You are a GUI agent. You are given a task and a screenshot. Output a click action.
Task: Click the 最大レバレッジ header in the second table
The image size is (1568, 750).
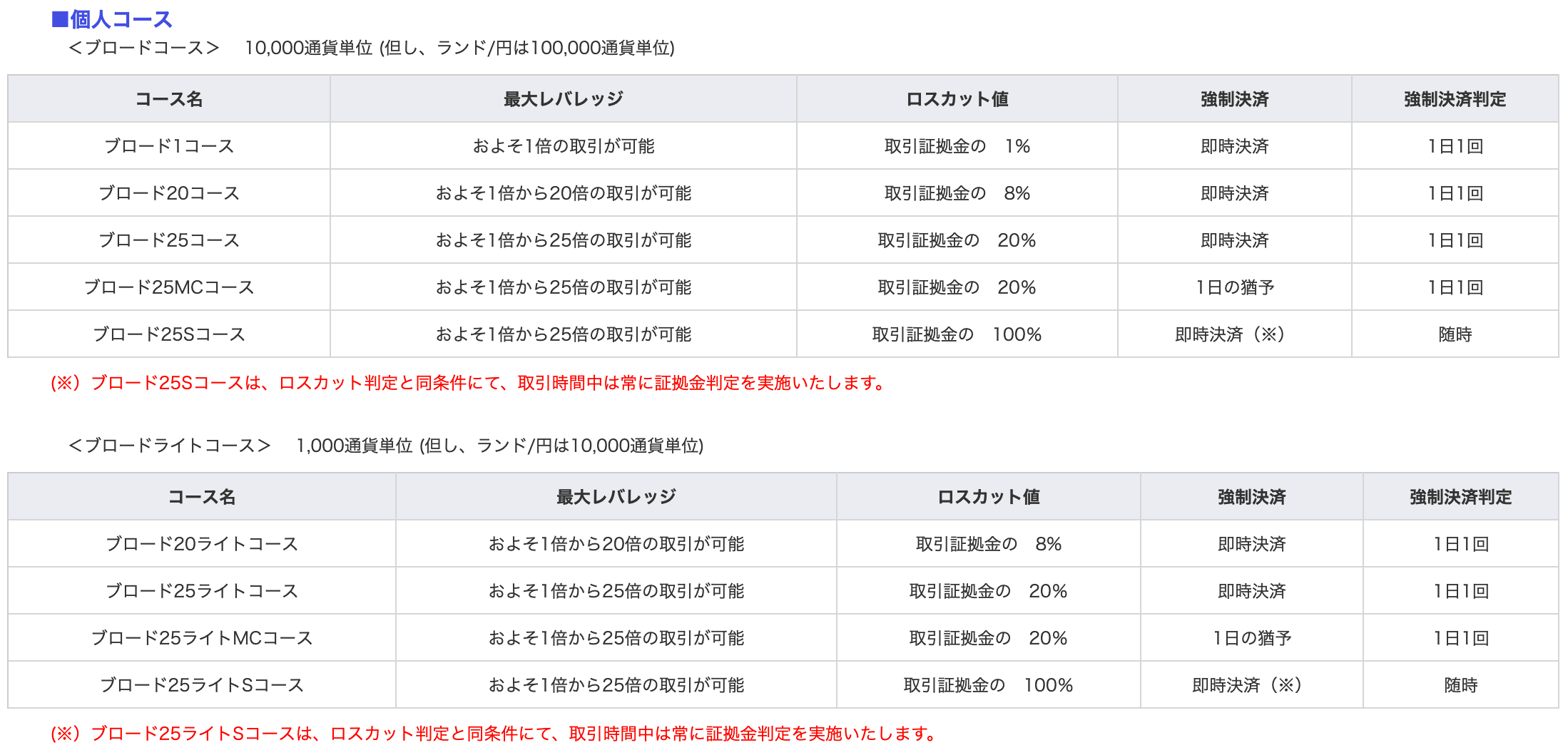pos(616,497)
